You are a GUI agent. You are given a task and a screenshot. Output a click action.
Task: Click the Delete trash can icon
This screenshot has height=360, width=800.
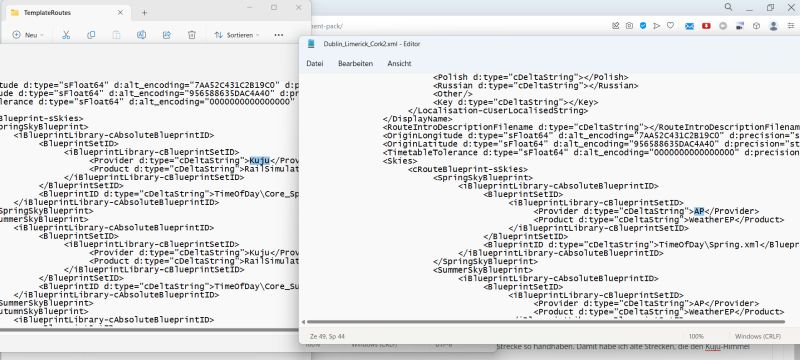click(x=191, y=35)
